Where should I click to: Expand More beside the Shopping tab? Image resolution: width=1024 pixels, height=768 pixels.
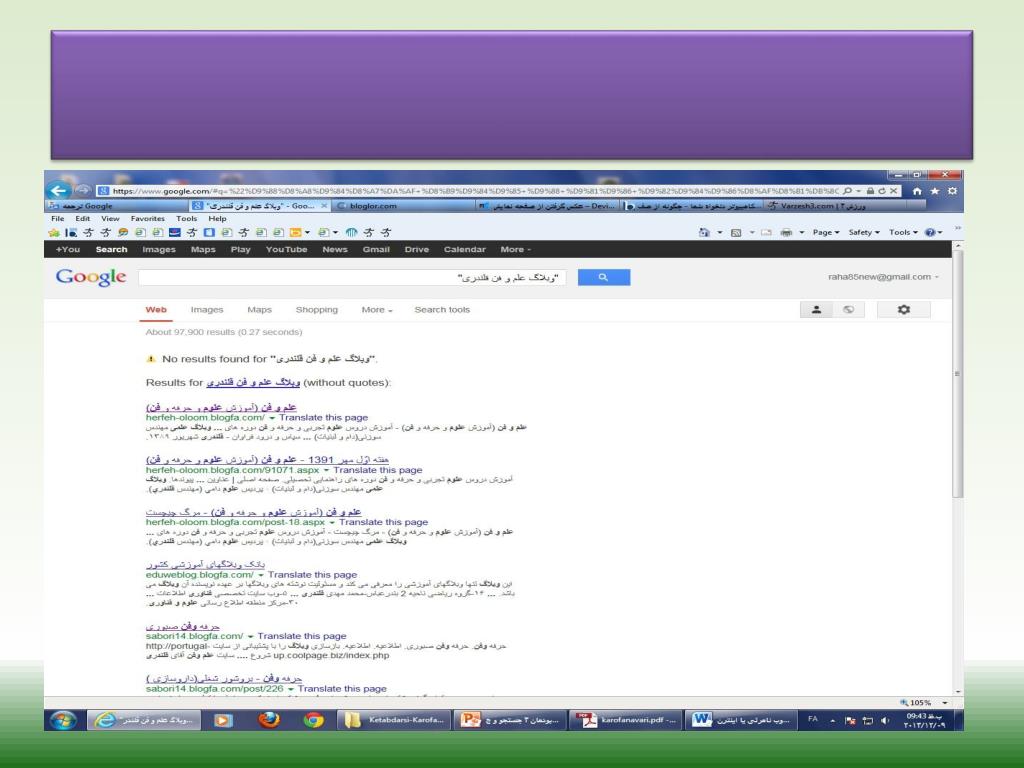(377, 310)
